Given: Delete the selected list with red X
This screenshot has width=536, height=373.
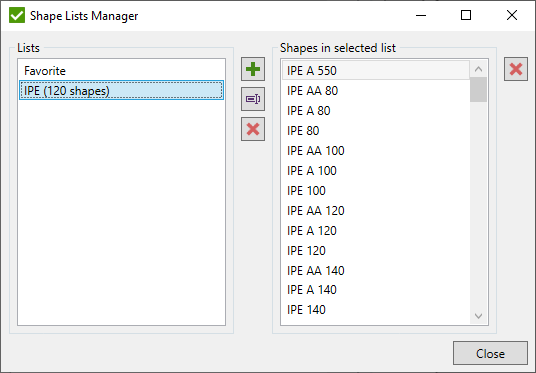Looking at the screenshot, I should (253, 129).
